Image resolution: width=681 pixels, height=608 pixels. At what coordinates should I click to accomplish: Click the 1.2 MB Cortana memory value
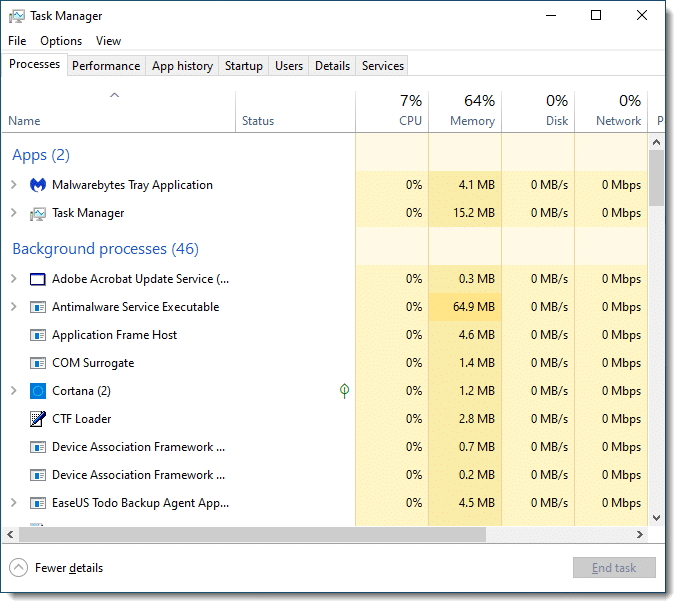(x=479, y=393)
